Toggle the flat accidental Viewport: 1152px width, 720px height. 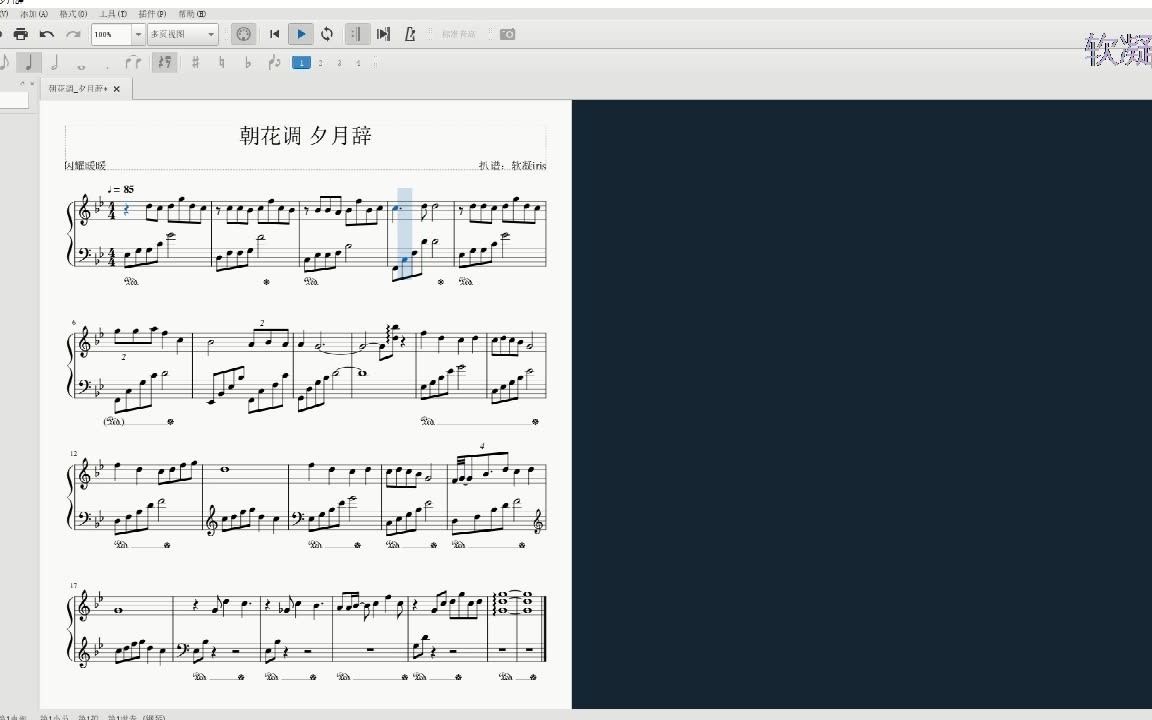248,63
